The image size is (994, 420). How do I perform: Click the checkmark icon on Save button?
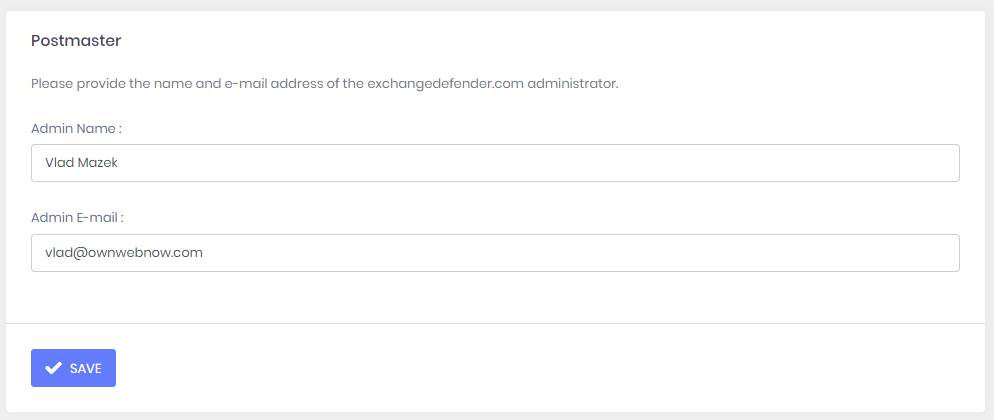pyautogui.click(x=54, y=368)
